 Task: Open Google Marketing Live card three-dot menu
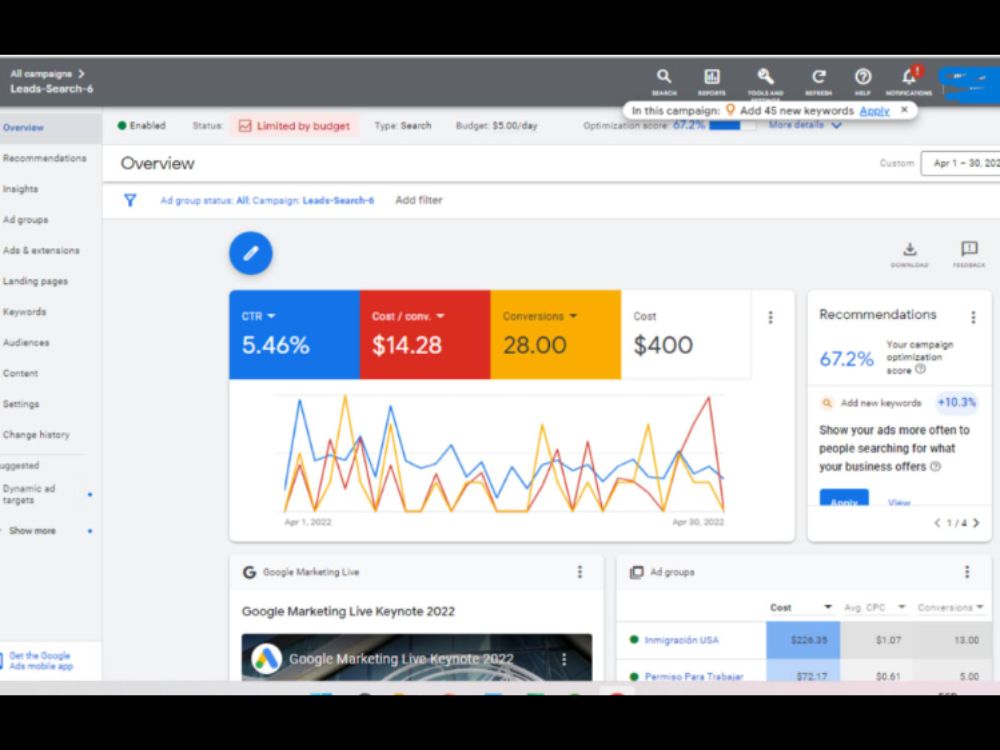580,571
